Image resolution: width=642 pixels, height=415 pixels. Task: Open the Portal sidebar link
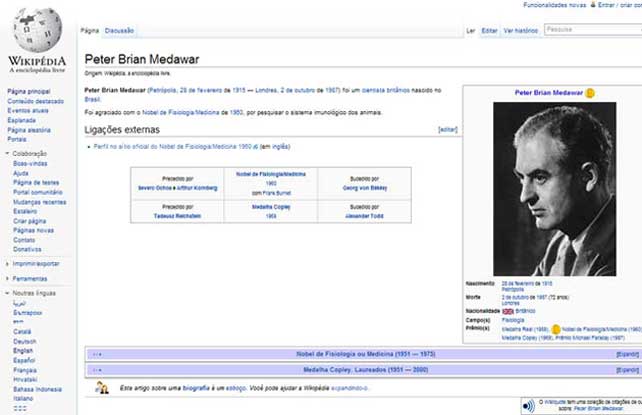[17, 140]
